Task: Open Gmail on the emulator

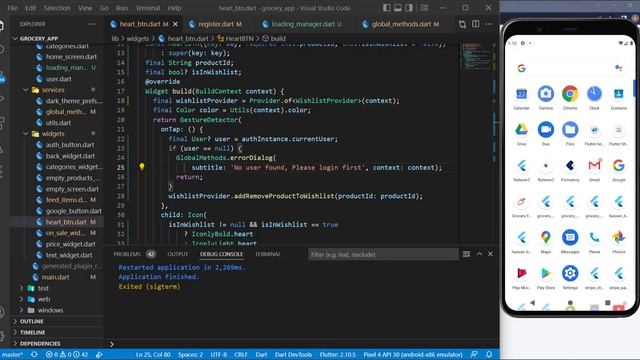Action: pyautogui.click(x=594, y=165)
